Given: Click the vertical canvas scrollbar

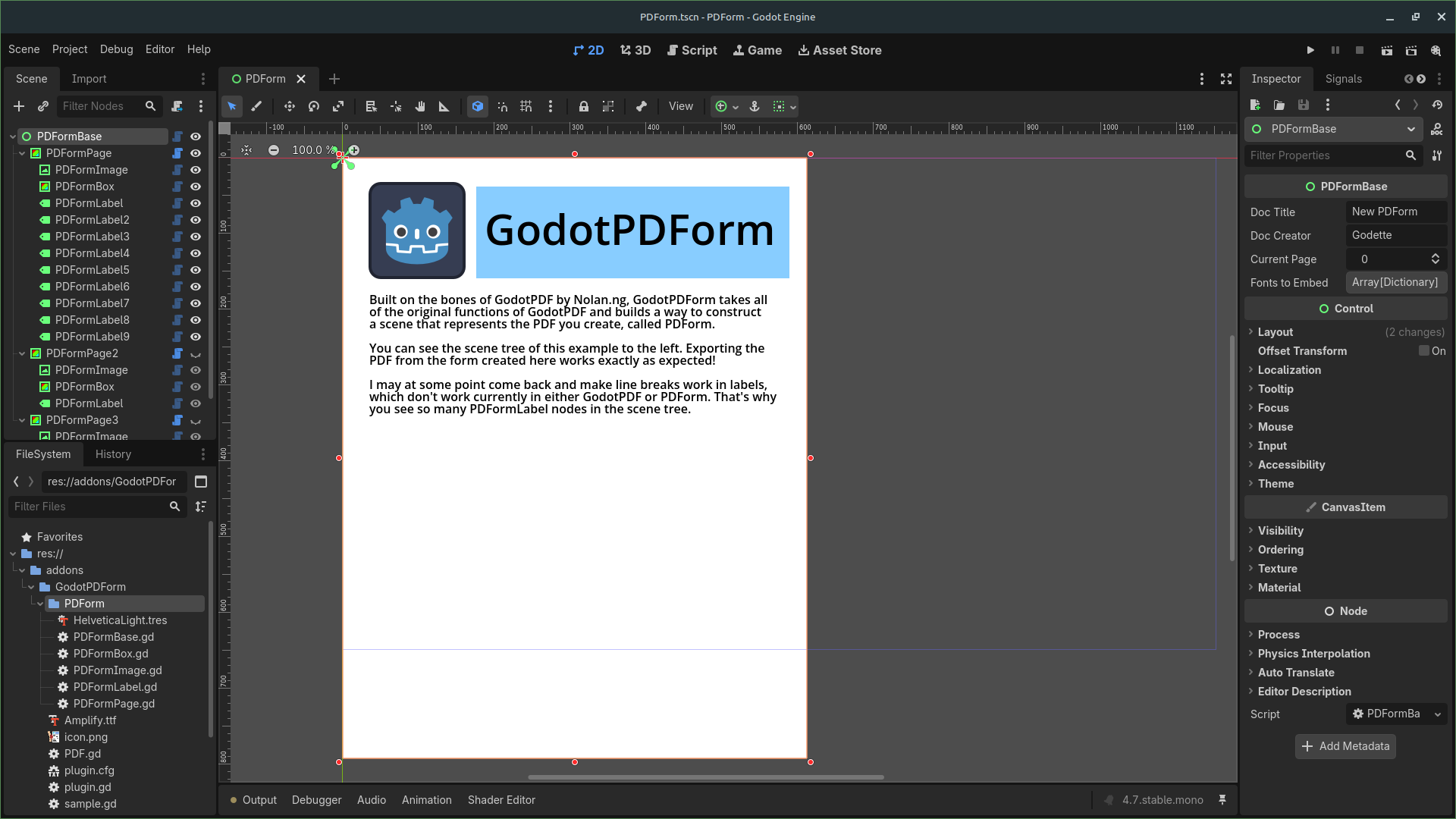Looking at the screenshot, I should pos(1232,447).
